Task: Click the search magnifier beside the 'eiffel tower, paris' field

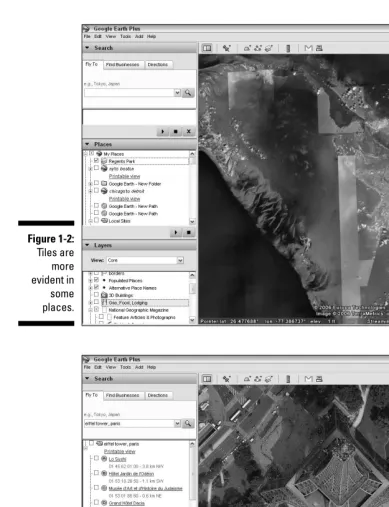Action: (x=188, y=423)
